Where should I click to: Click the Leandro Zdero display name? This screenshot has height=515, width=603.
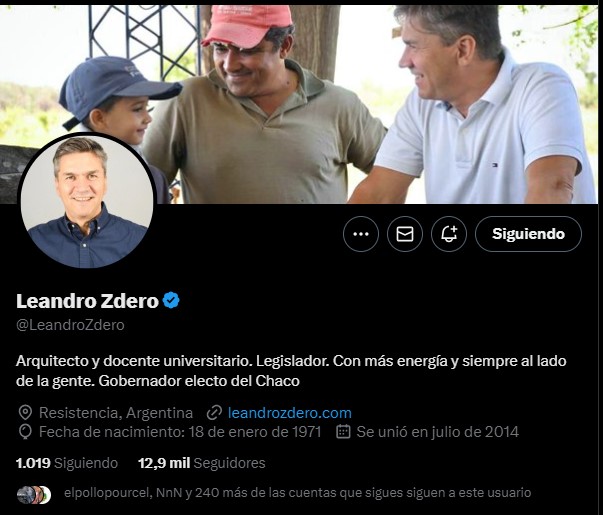click(87, 301)
